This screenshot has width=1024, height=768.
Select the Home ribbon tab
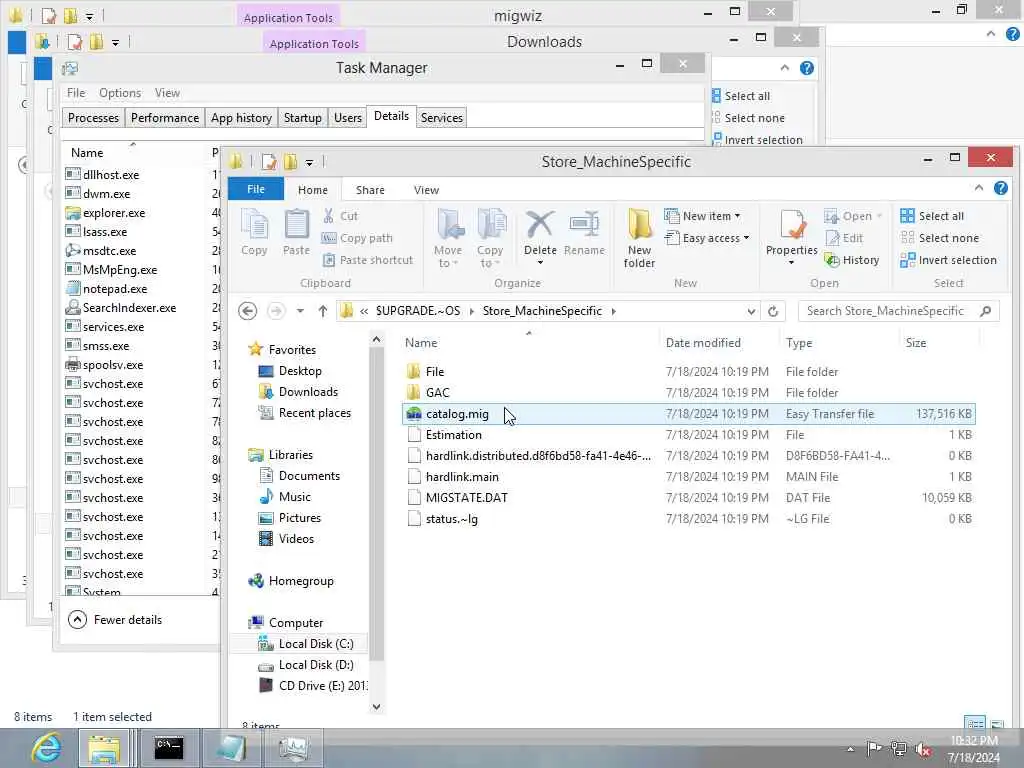point(313,190)
